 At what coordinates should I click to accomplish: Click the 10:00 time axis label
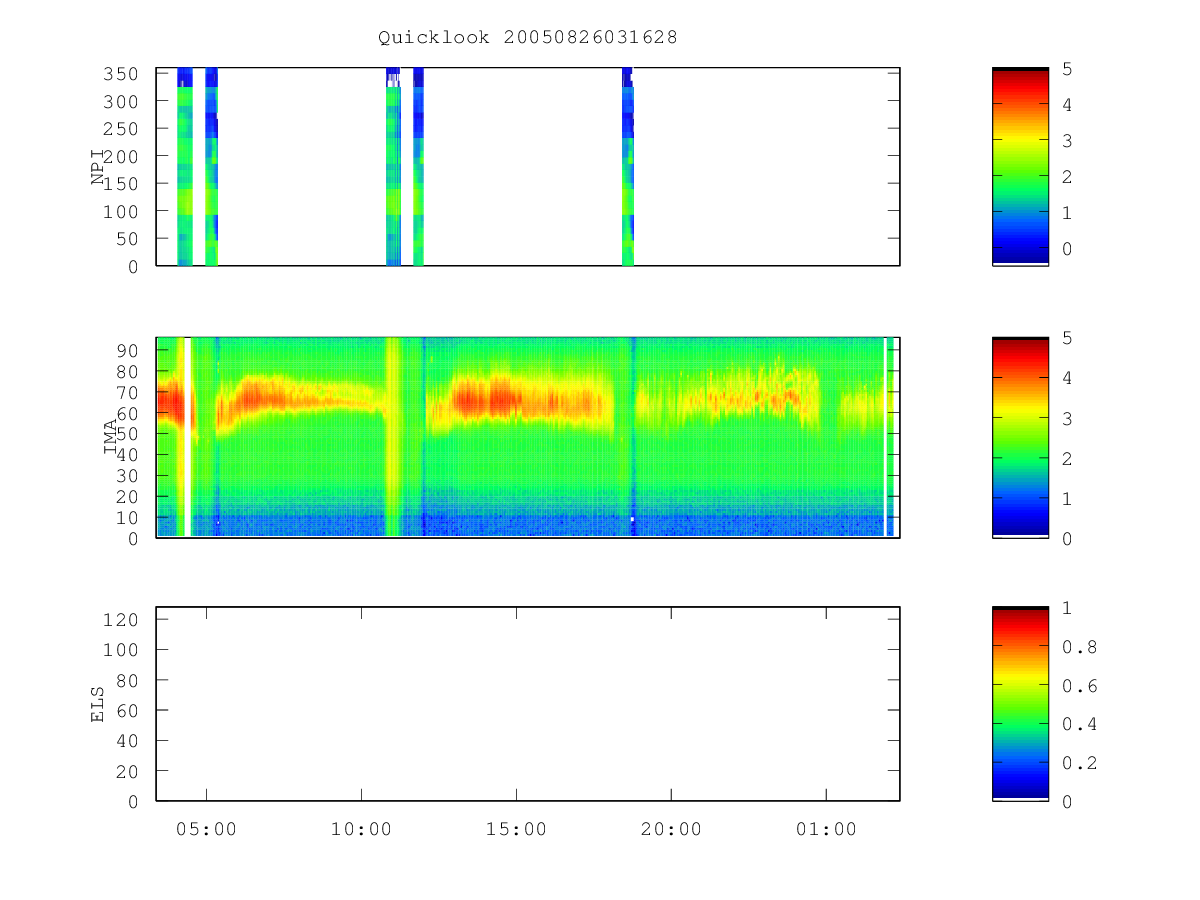pyautogui.click(x=361, y=829)
